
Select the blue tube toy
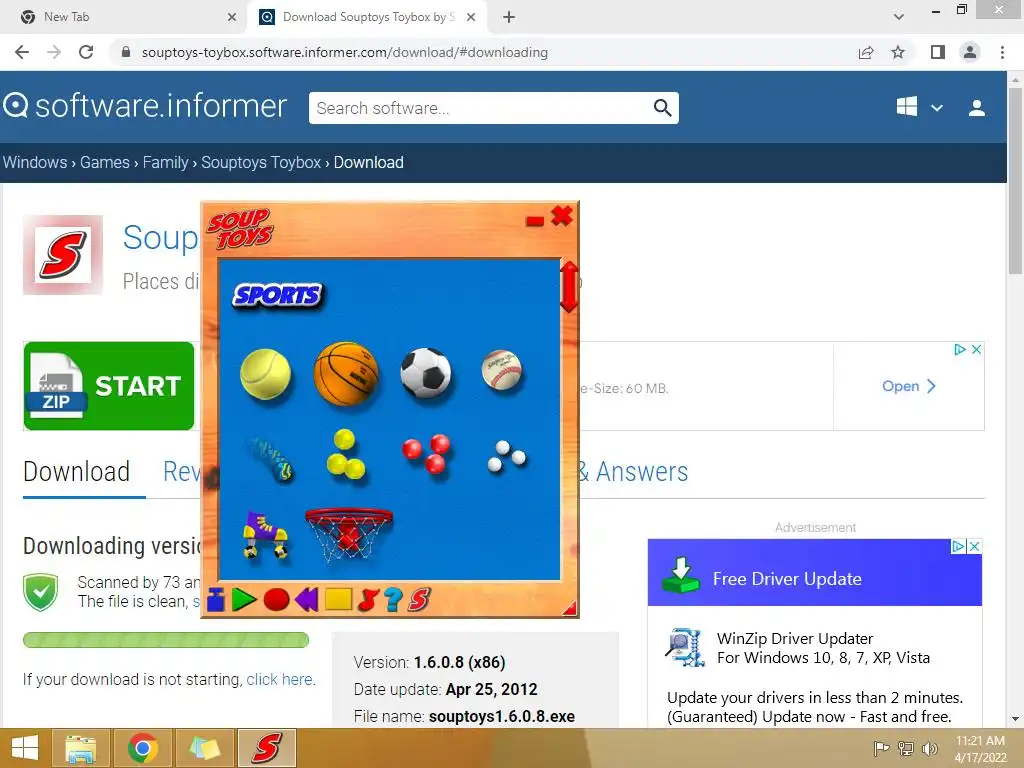click(x=272, y=458)
